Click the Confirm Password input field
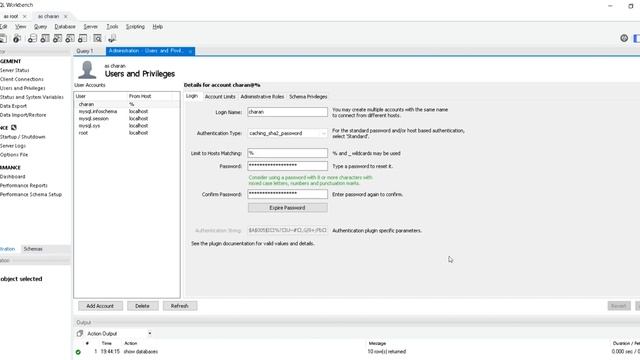The width and height of the screenshot is (640, 360). pos(287,194)
